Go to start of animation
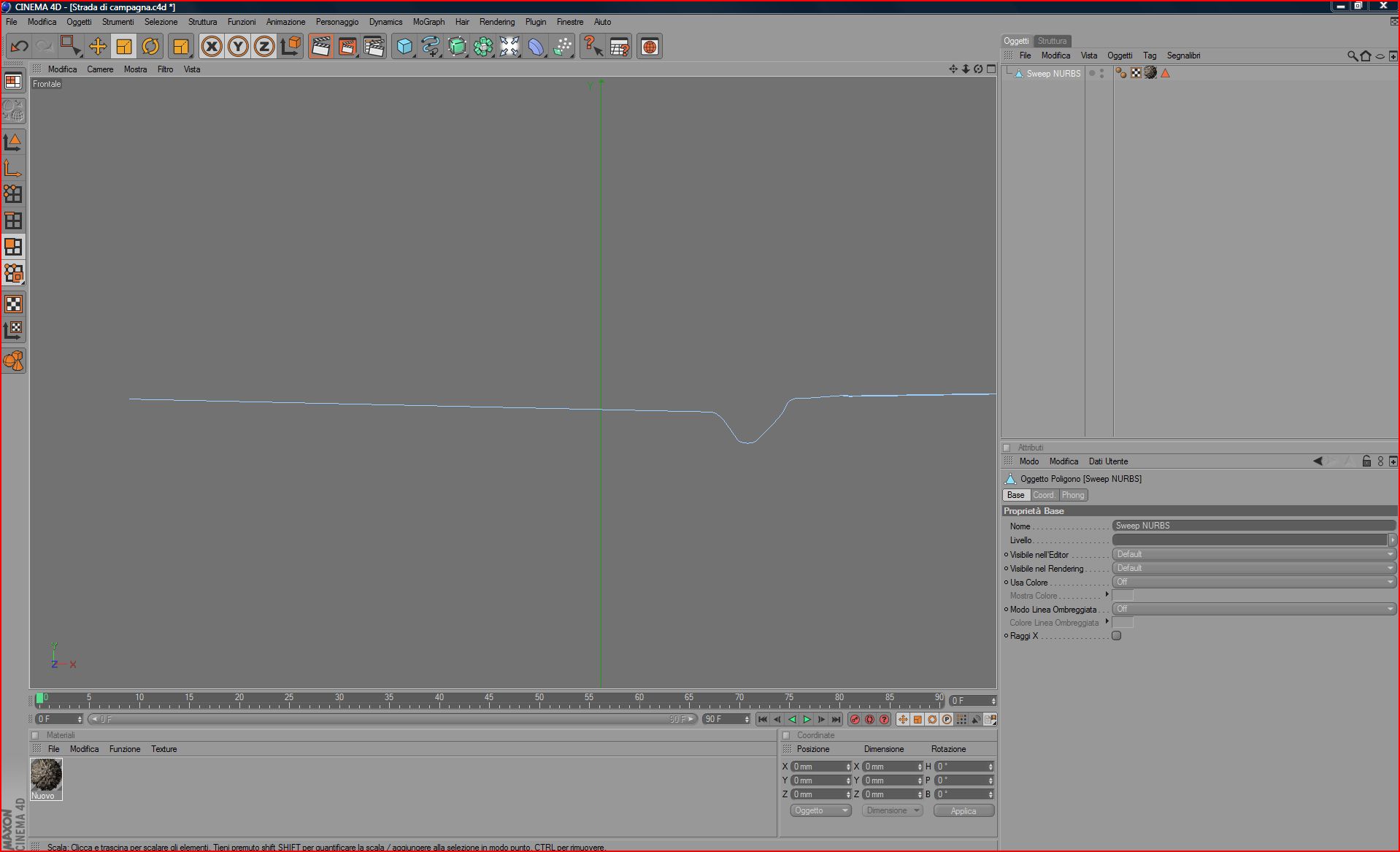The height and width of the screenshot is (852, 1400). pyautogui.click(x=762, y=720)
